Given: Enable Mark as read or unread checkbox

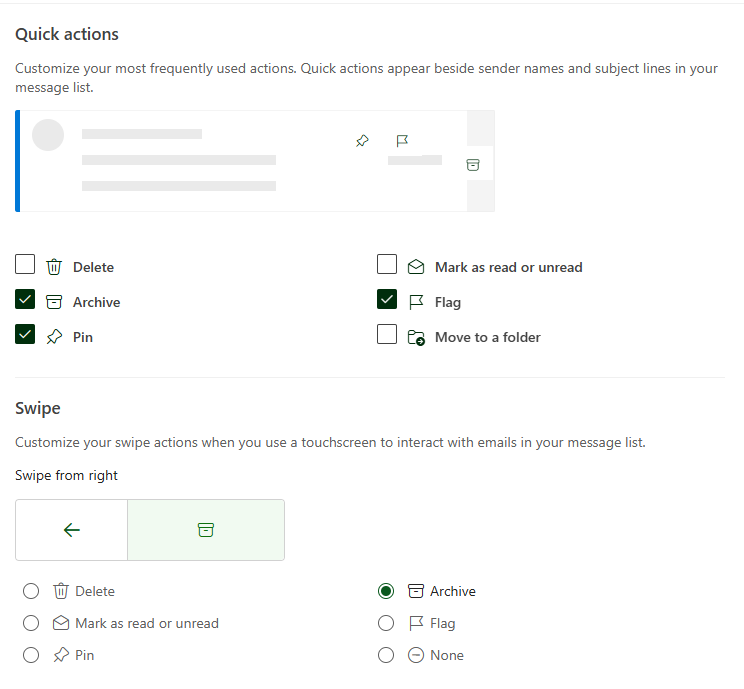Looking at the screenshot, I should 387,265.
